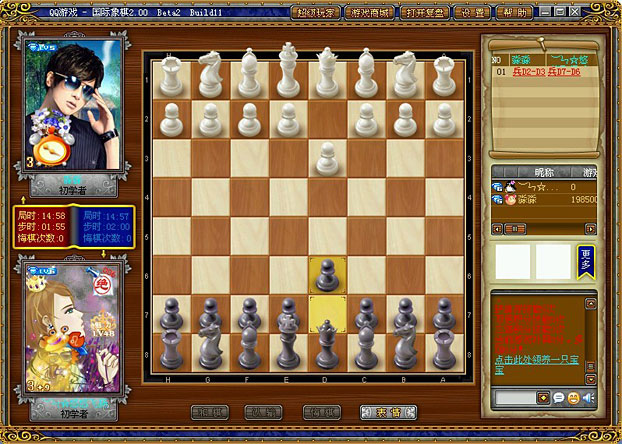This screenshot has height=444, width=622.
Task: Click the move record 兵D2-D3
Action: [x=528, y=72]
